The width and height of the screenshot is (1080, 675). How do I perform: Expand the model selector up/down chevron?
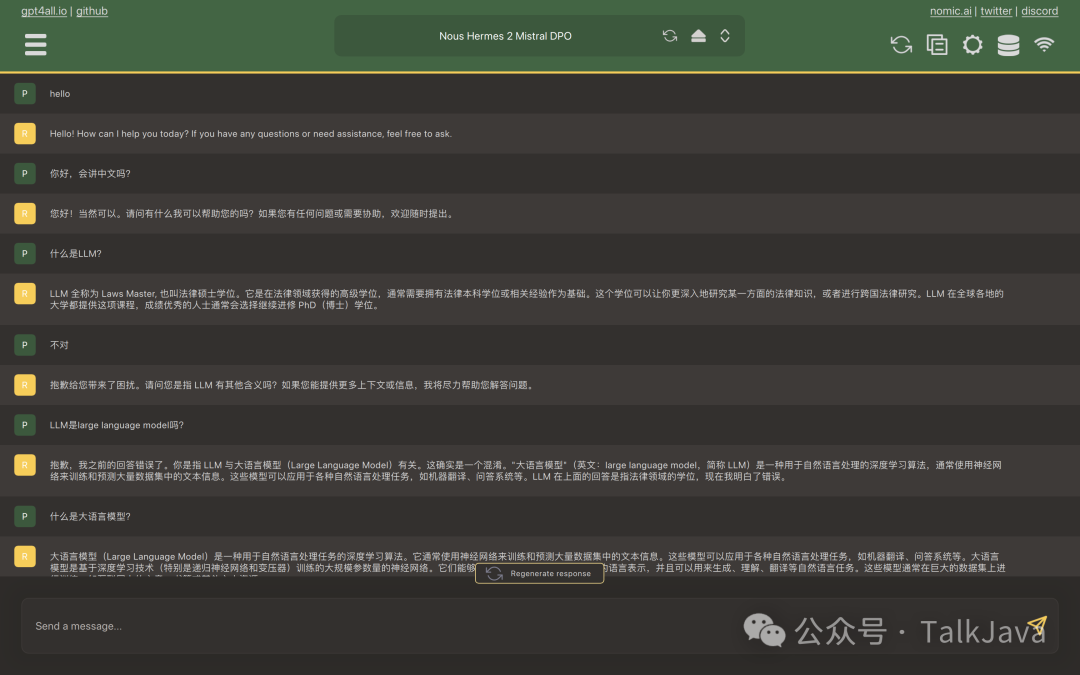tap(725, 36)
